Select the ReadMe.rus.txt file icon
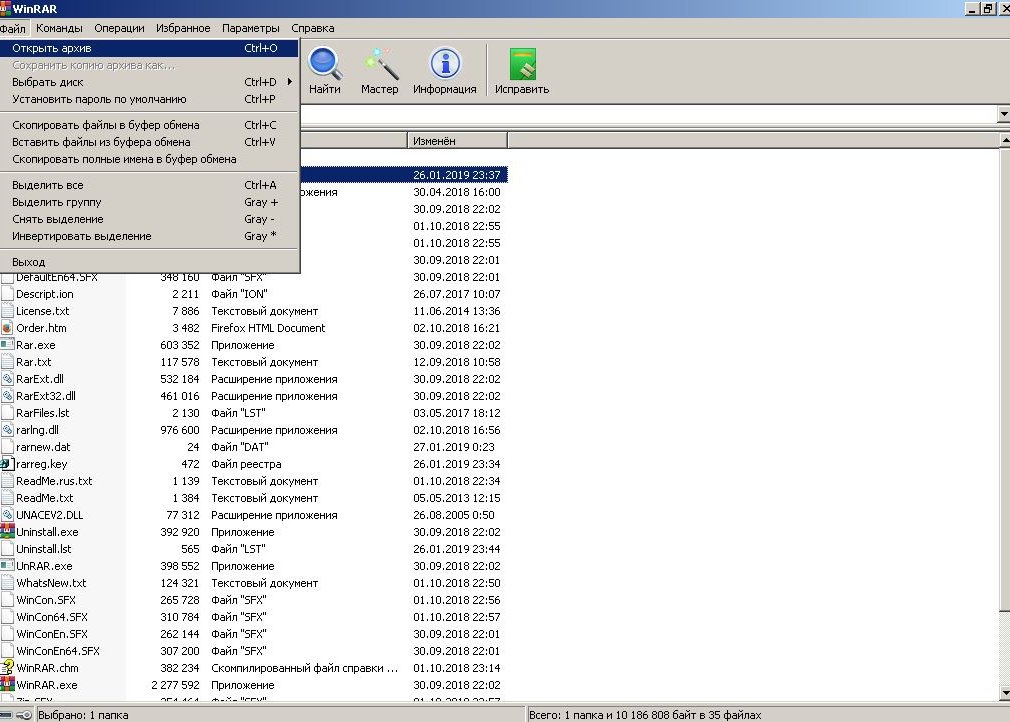1010x722 pixels. pyautogui.click(x=7, y=481)
